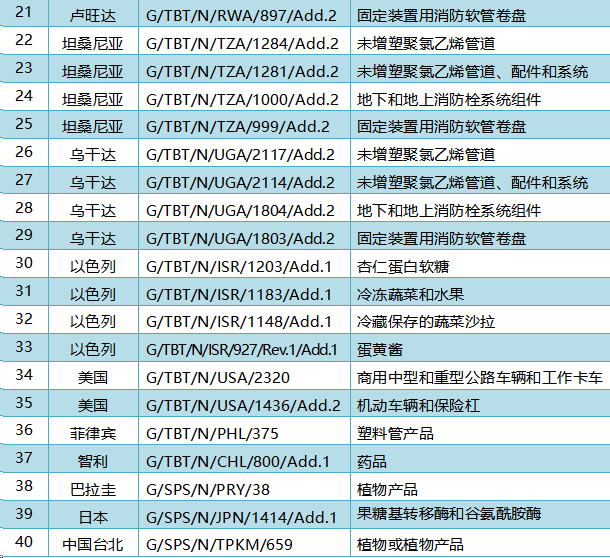Click product cell 塑料管产品

point(480,431)
